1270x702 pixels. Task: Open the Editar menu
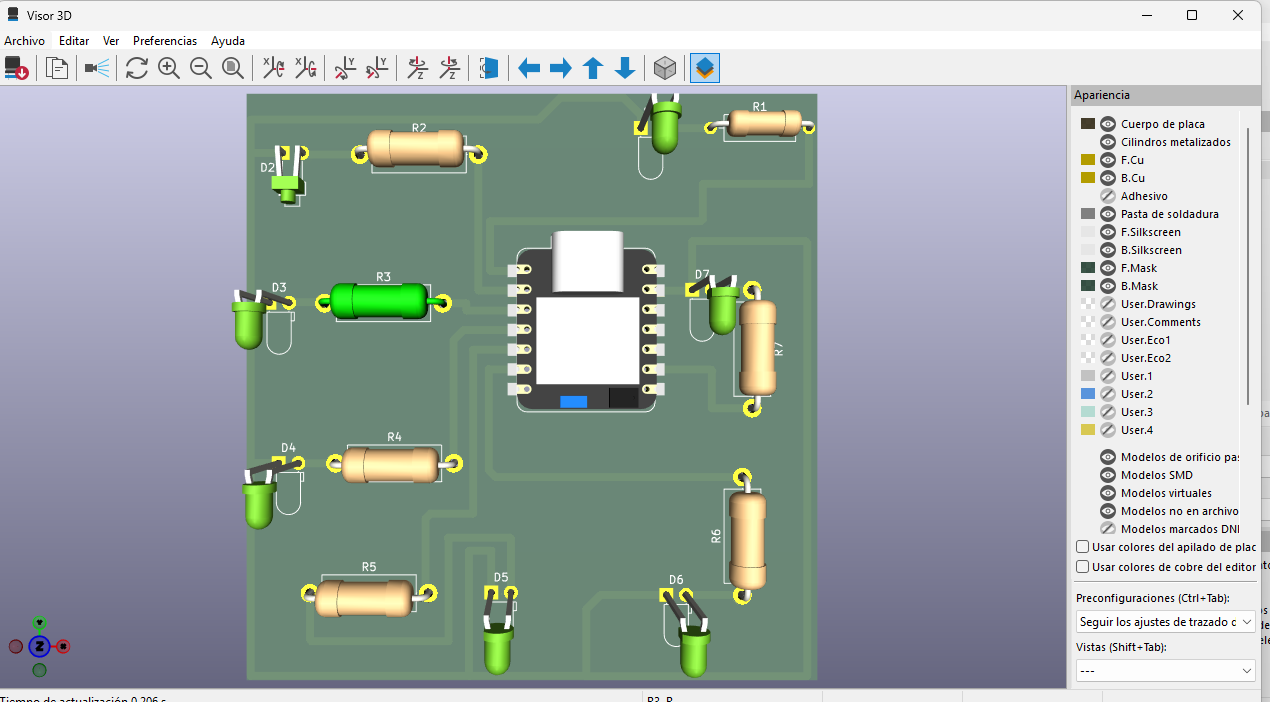pos(74,41)
